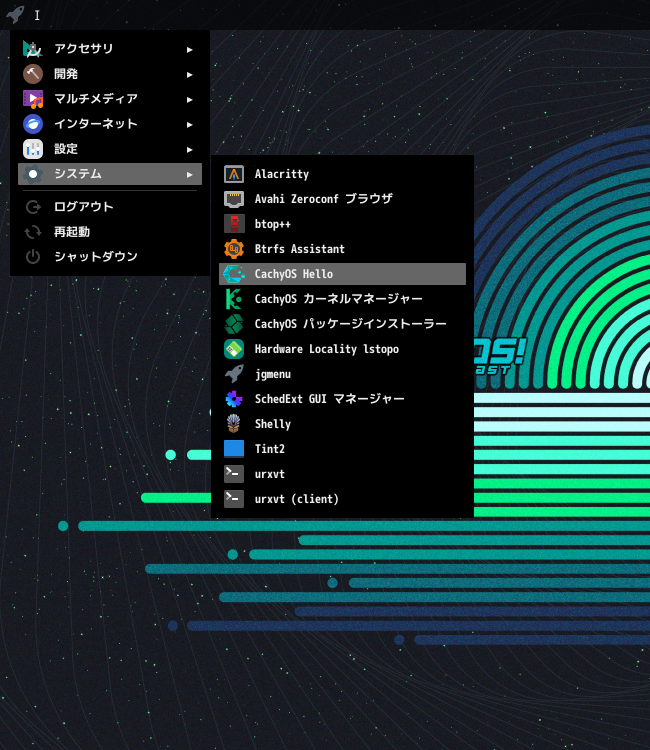This screenshot has height=750, width=650.
Task: Choose 再起動 to reboot
Action: tap(110, 232)
